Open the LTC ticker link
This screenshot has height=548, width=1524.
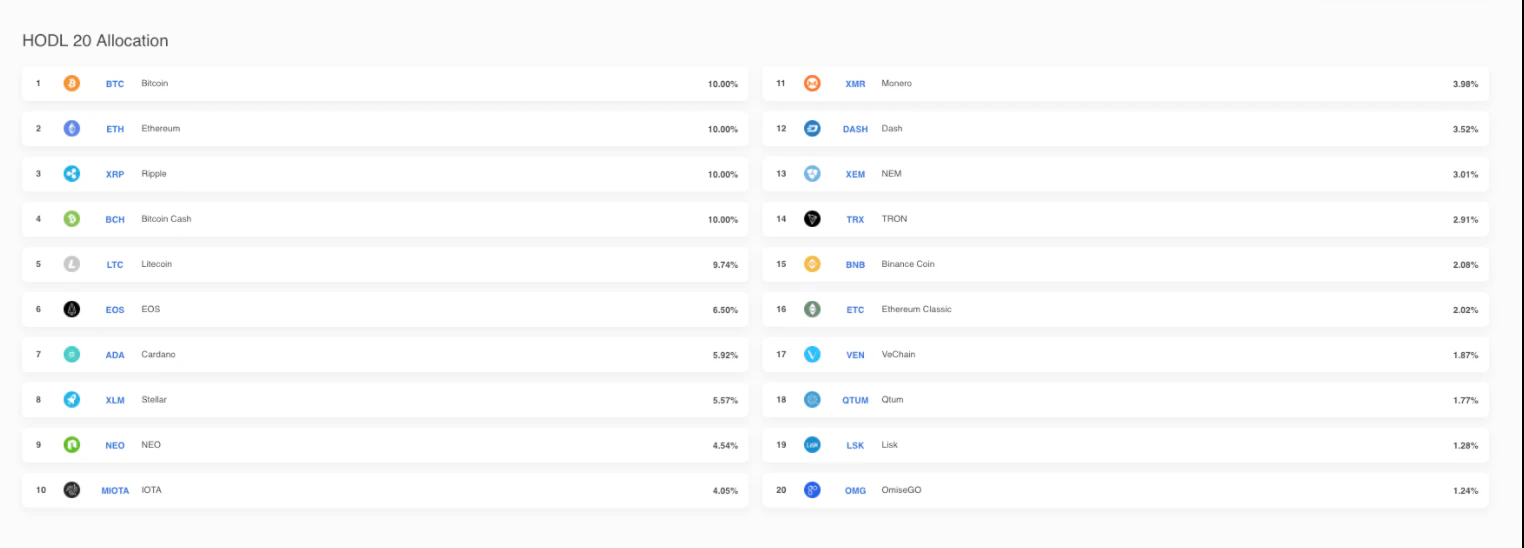[115, 264]
